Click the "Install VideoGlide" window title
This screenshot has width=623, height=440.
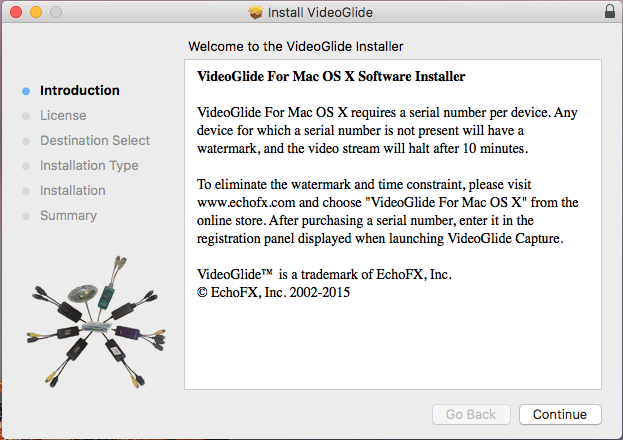(x=318, y=12)
